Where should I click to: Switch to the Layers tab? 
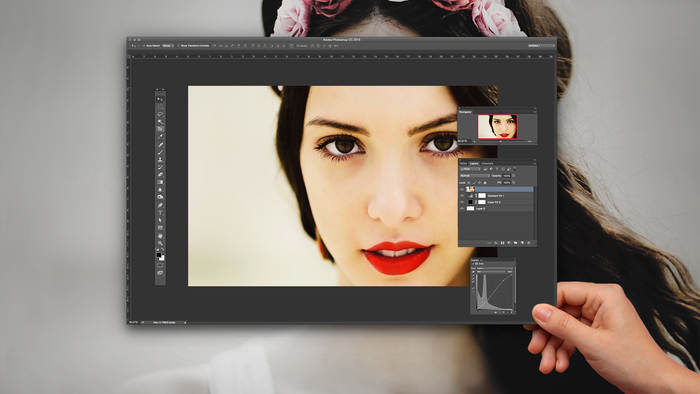coord(474,164)
